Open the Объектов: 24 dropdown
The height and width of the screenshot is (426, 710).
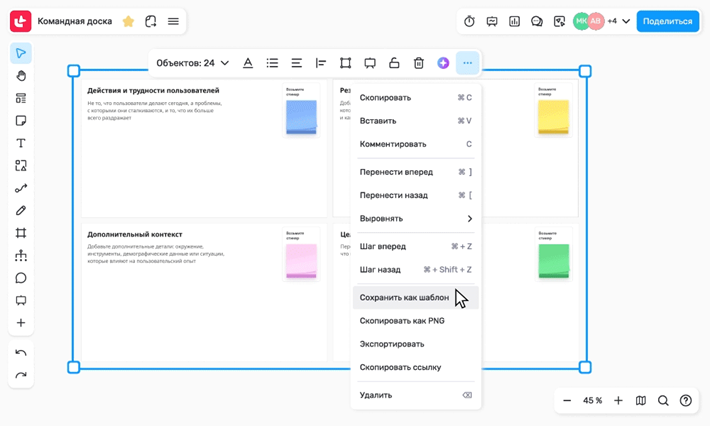click(192, 63)
